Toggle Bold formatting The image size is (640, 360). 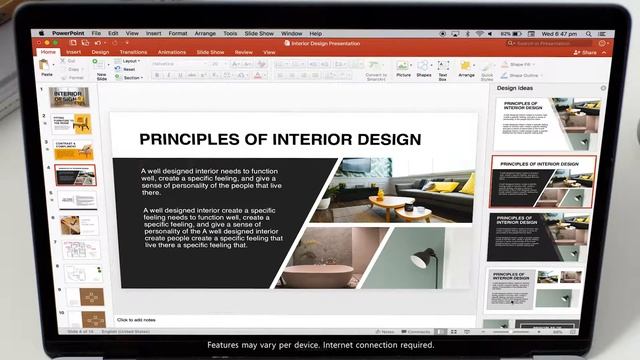[x=157, y=76]
